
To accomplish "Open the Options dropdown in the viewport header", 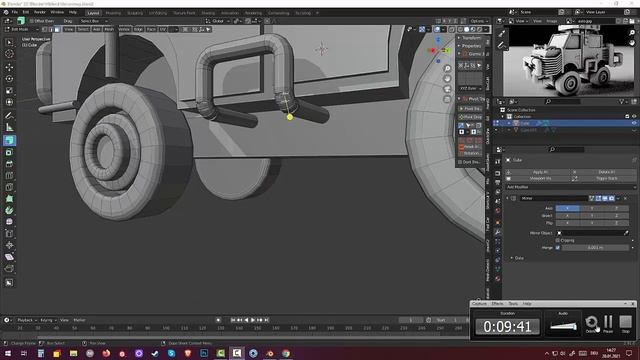I will (479, 21).
